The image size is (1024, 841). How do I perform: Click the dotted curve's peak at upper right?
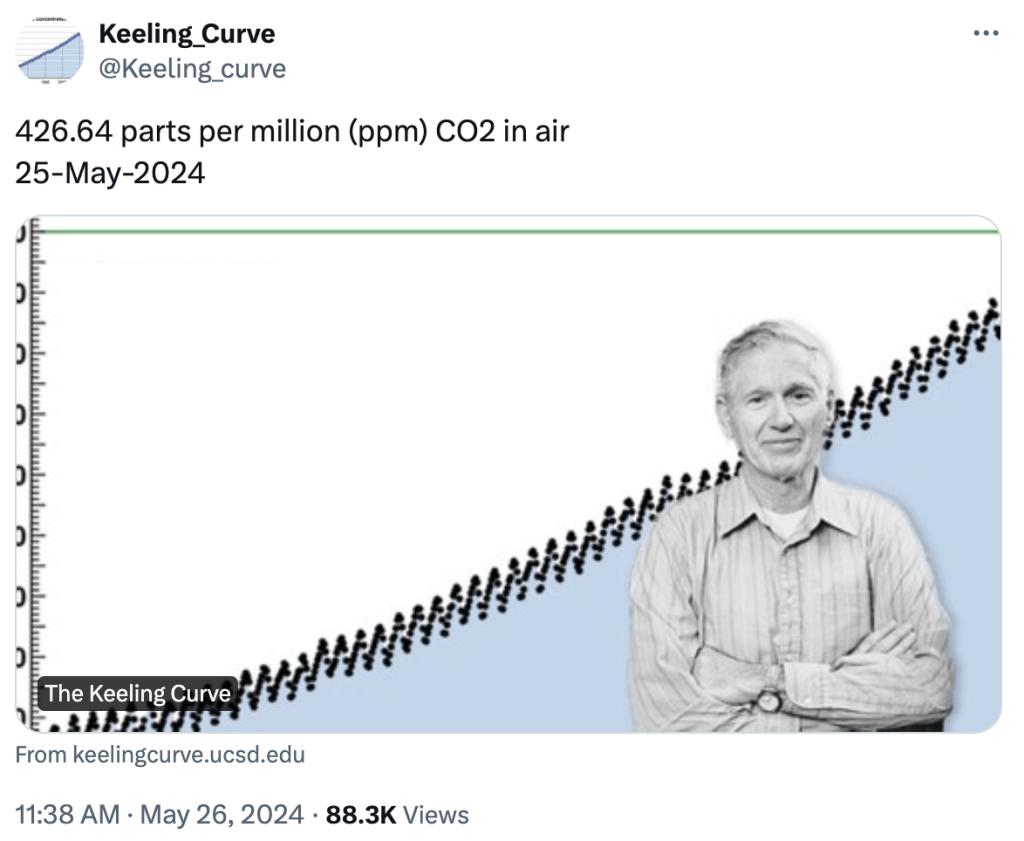991,304
